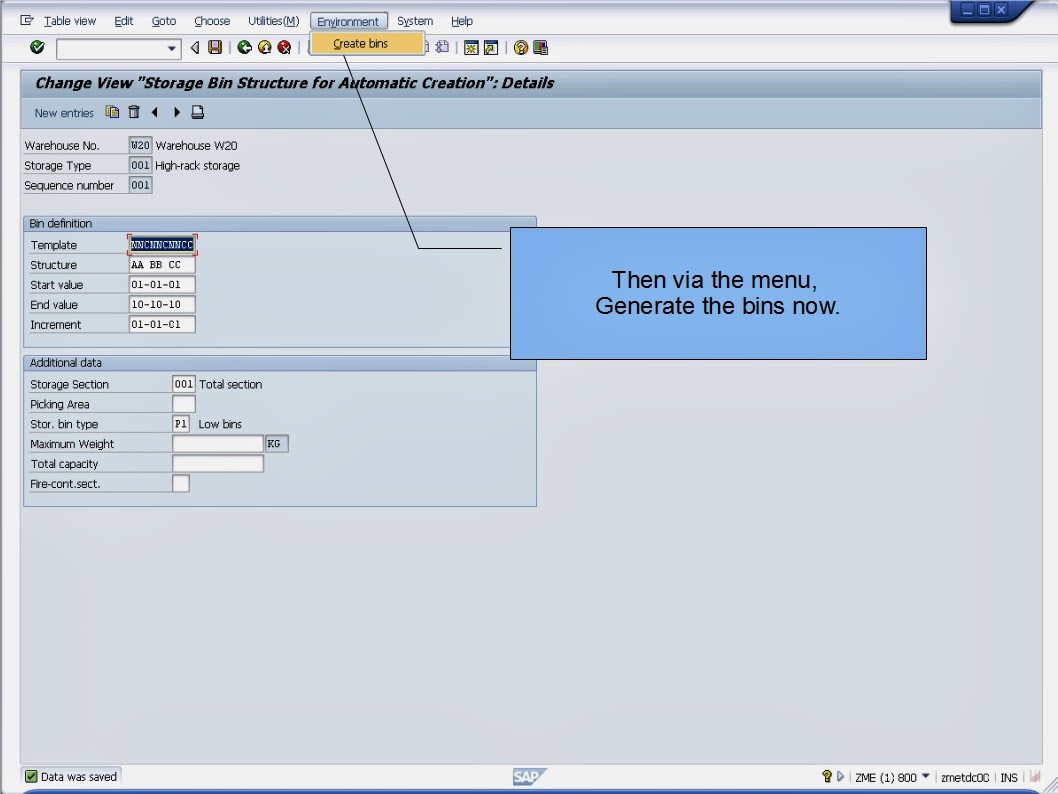This screenshot has width=1058, height=794.
Task: Click the Data was saved status message
Action: point(73,776)
